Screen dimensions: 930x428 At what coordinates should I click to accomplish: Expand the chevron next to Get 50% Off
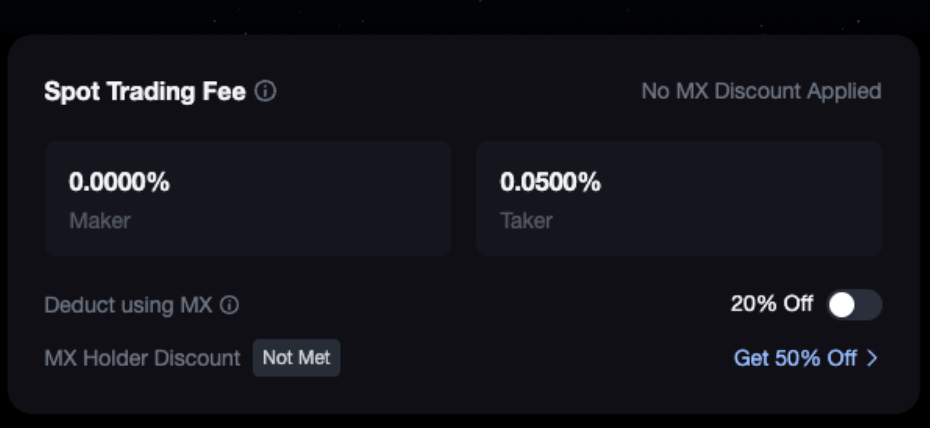coord(872,358)
